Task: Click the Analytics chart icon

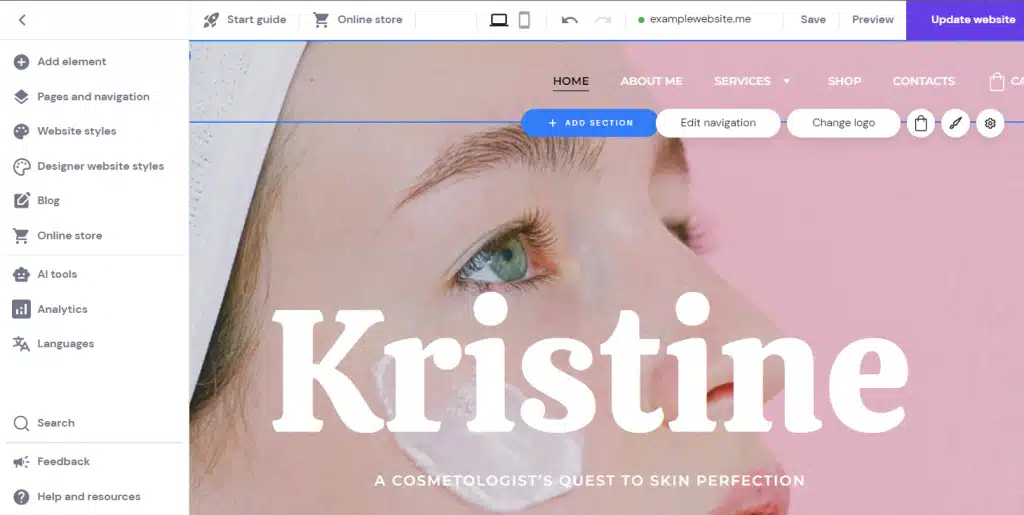Action: (x=21, y=309)
